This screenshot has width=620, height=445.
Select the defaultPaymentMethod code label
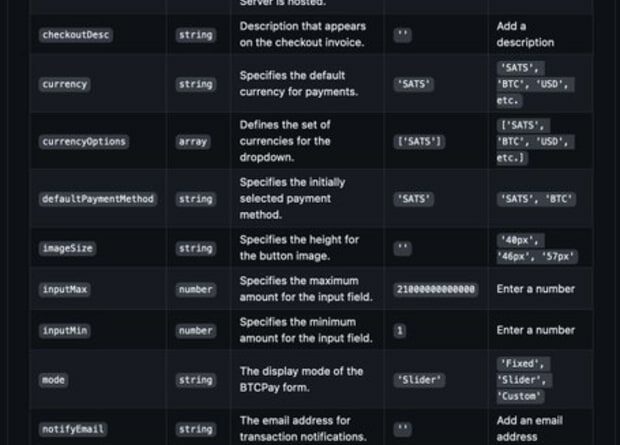click(x=98, y=199)
